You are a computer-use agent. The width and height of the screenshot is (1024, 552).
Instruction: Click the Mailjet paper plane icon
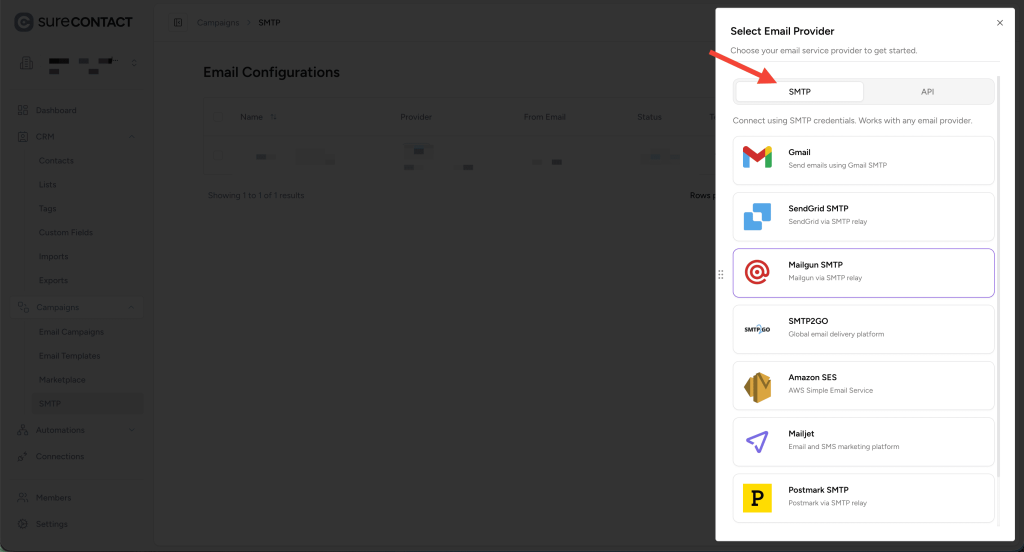point(757,441)
